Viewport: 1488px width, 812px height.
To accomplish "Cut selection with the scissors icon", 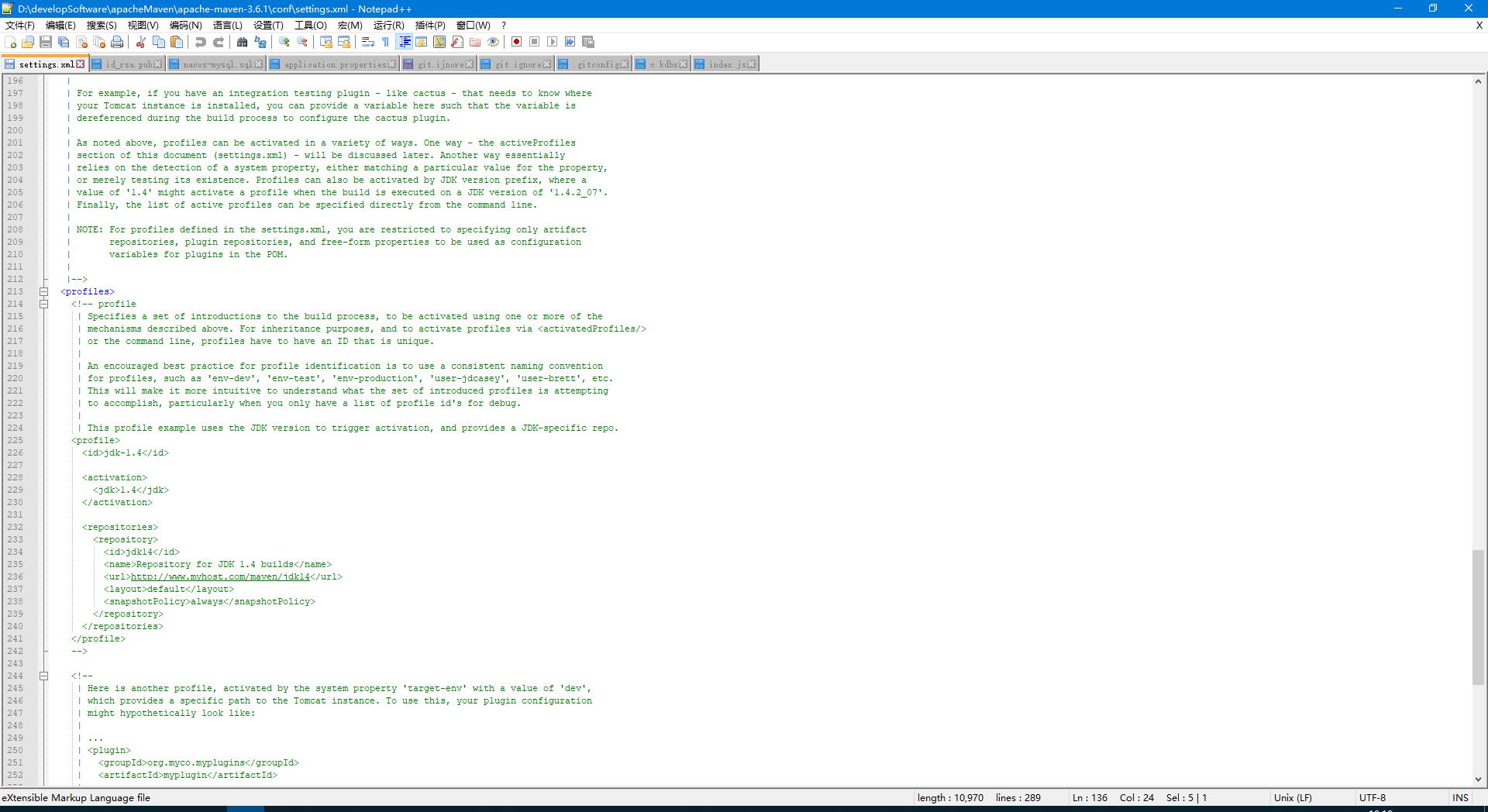I will tap(141, 42).
